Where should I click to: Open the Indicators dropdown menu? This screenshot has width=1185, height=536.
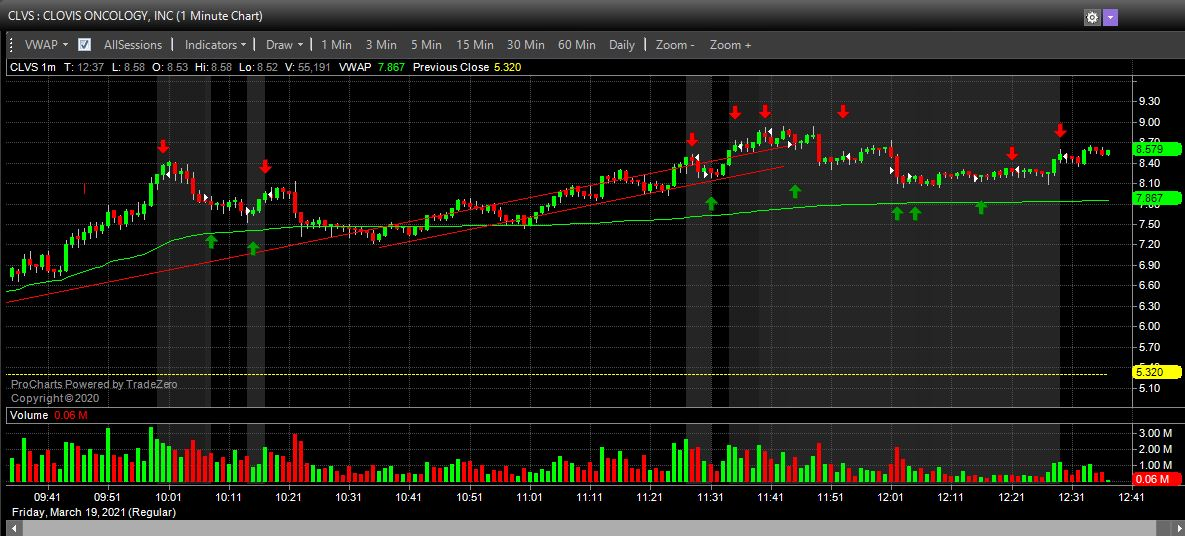tap(215, 45)
